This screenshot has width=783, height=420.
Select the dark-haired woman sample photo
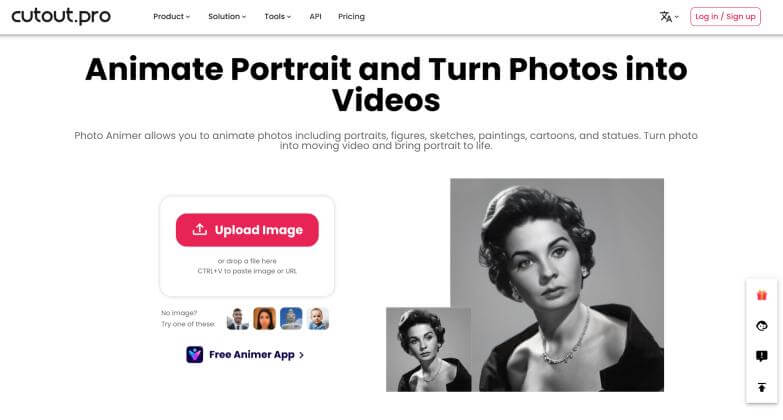coord(264,318)
